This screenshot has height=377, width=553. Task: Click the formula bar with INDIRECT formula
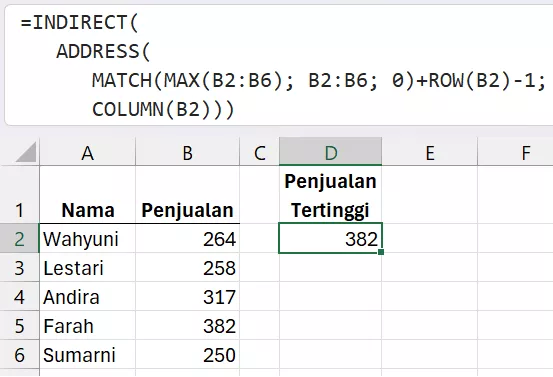click(279, 65)
